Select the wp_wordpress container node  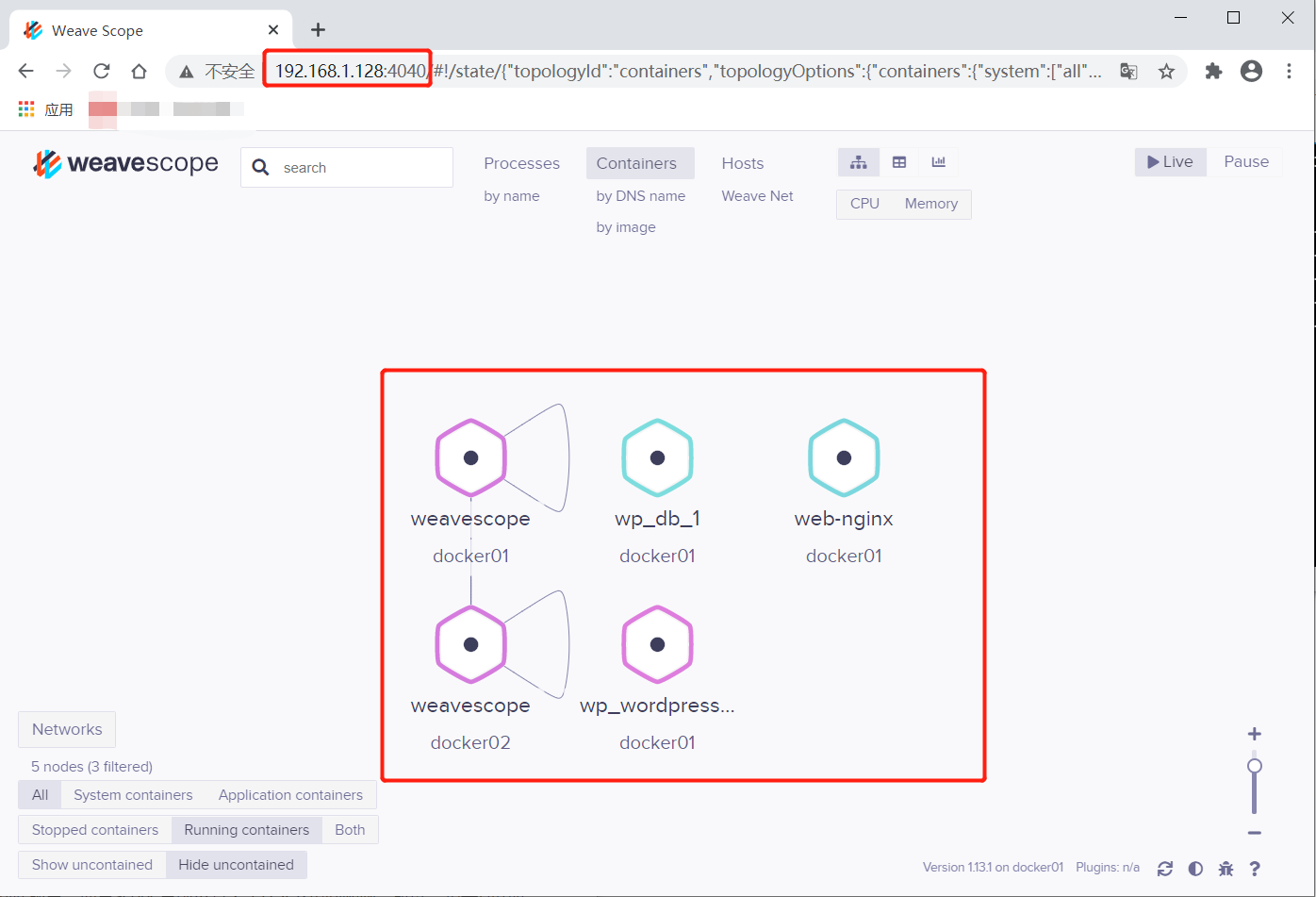pyautogui.click(x=657, y=644)
